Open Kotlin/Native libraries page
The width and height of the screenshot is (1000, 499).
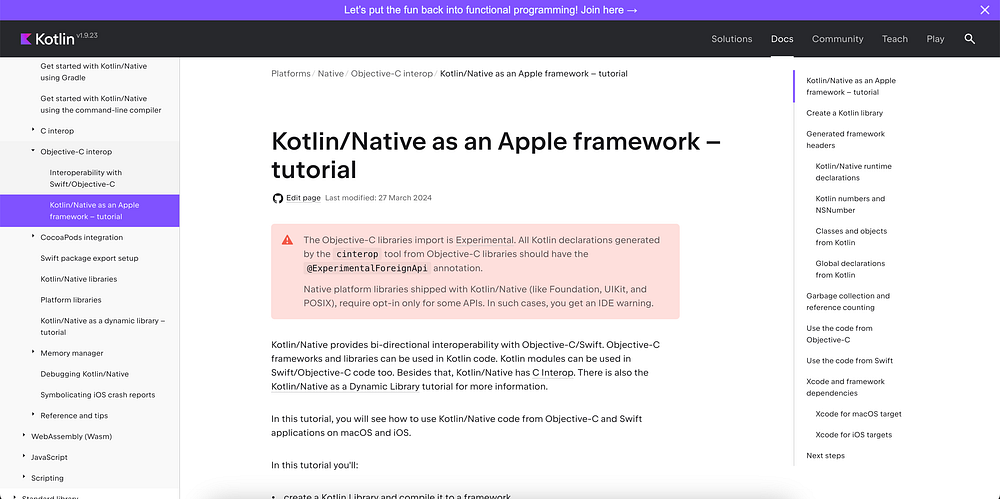[78, 279]
